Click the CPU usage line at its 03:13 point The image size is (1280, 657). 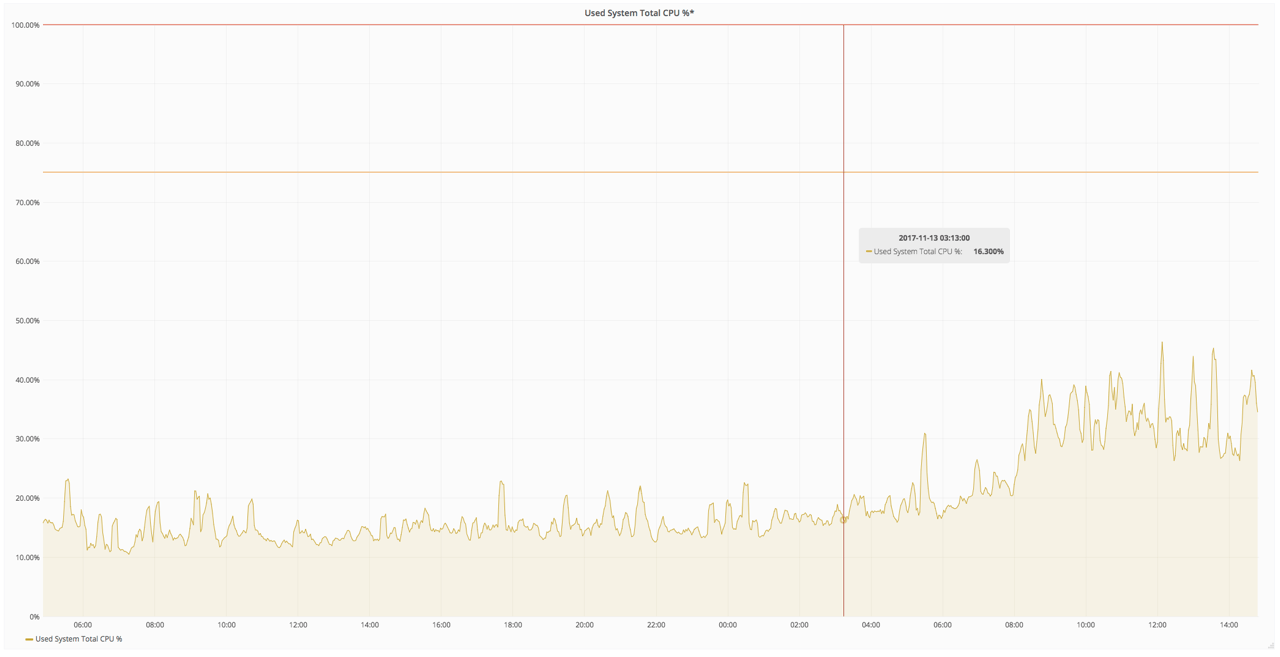843,518
